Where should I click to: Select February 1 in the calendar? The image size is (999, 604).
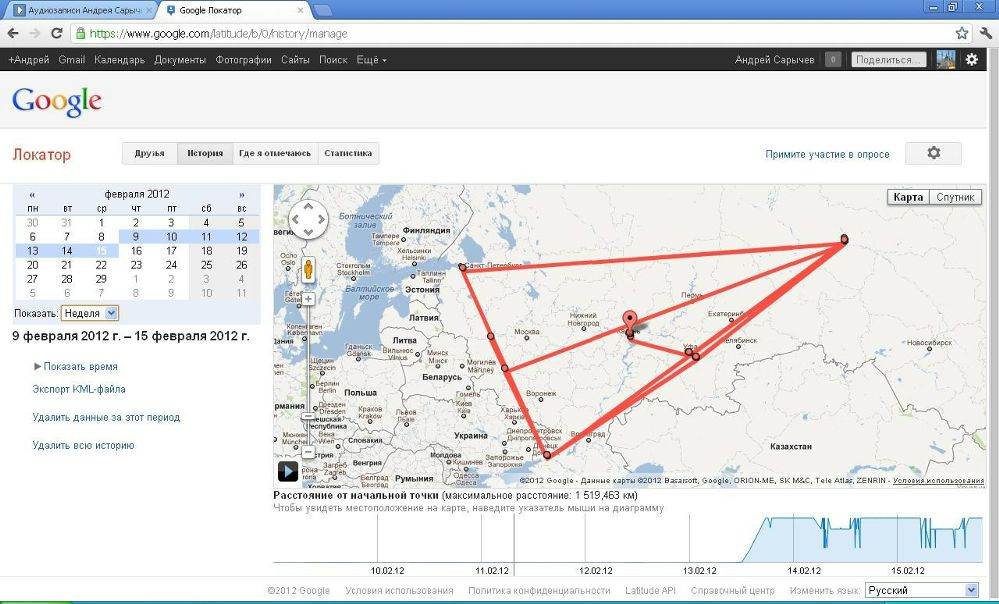coord(101,222)
